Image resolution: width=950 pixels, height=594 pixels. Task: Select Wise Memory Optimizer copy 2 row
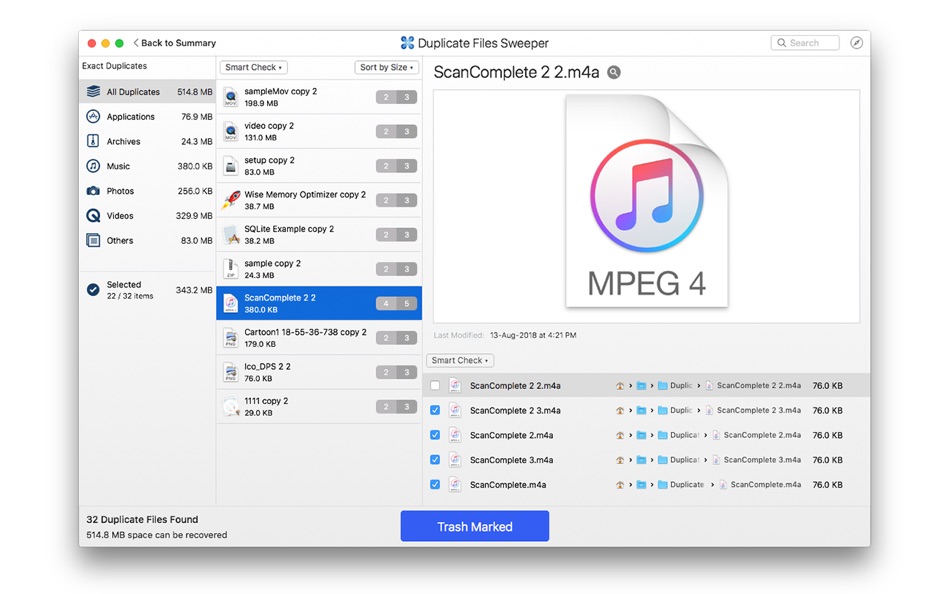pyautogui.click(x=319, y=200)
